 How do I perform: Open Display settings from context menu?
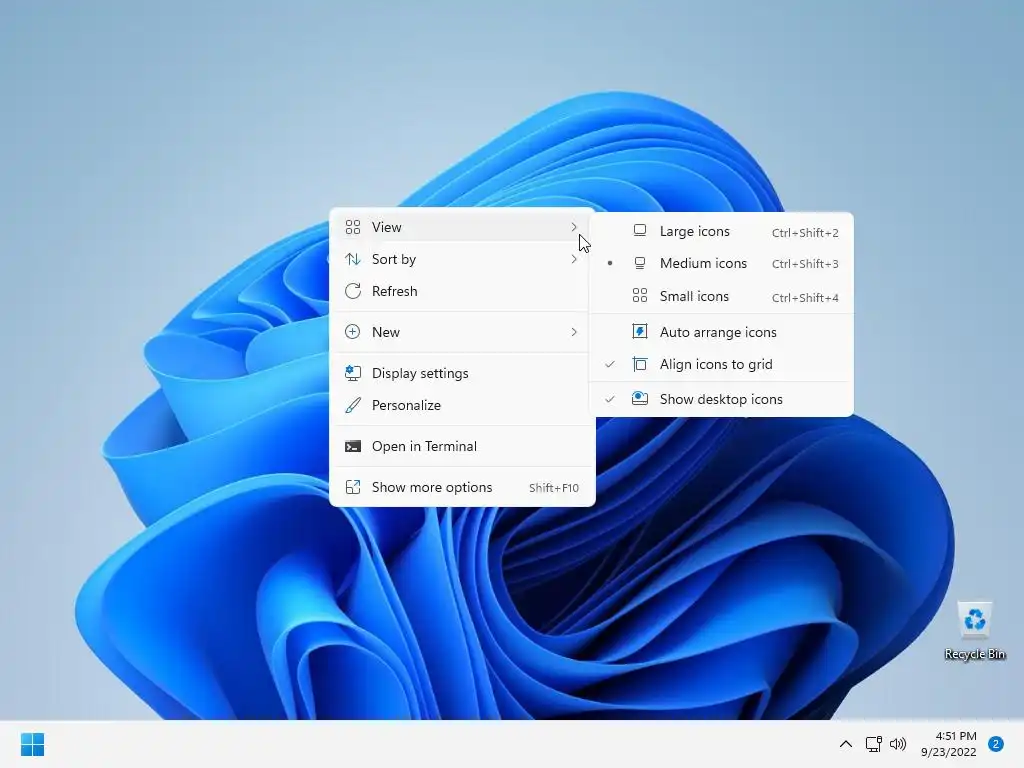click(x=462, y=373)
